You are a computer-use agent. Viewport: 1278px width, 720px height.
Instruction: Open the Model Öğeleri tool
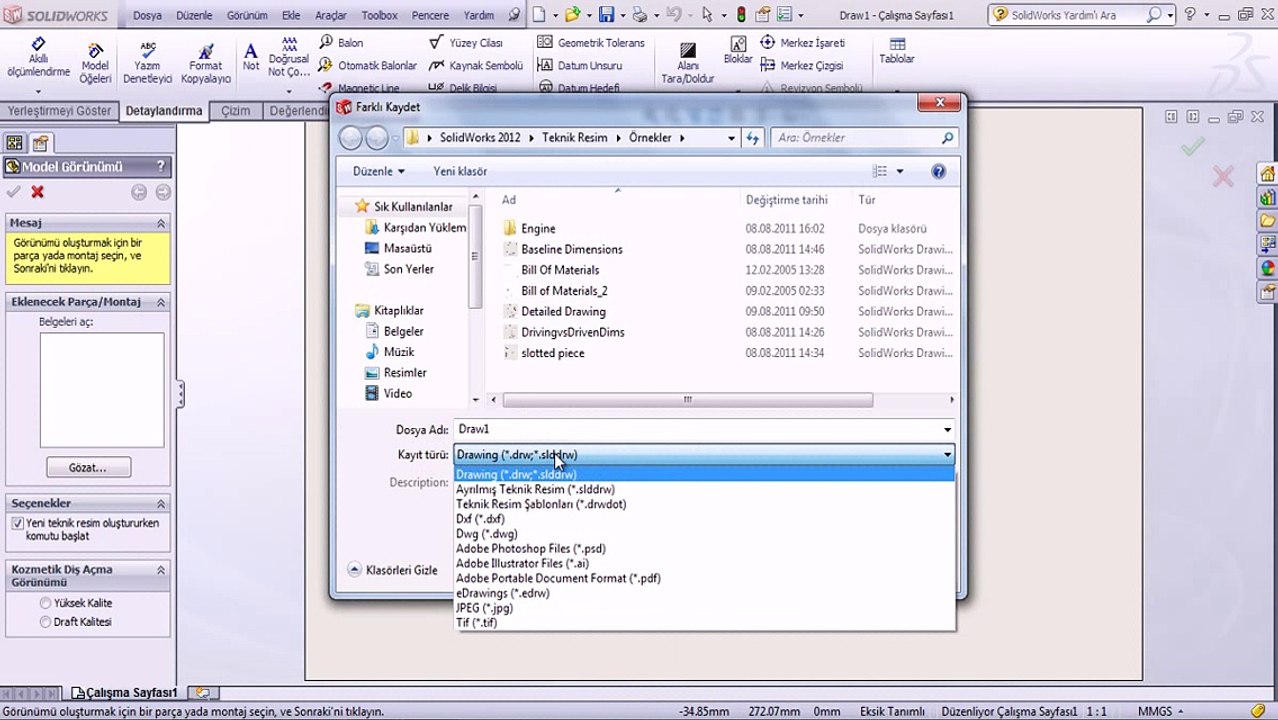coord(95,62)
